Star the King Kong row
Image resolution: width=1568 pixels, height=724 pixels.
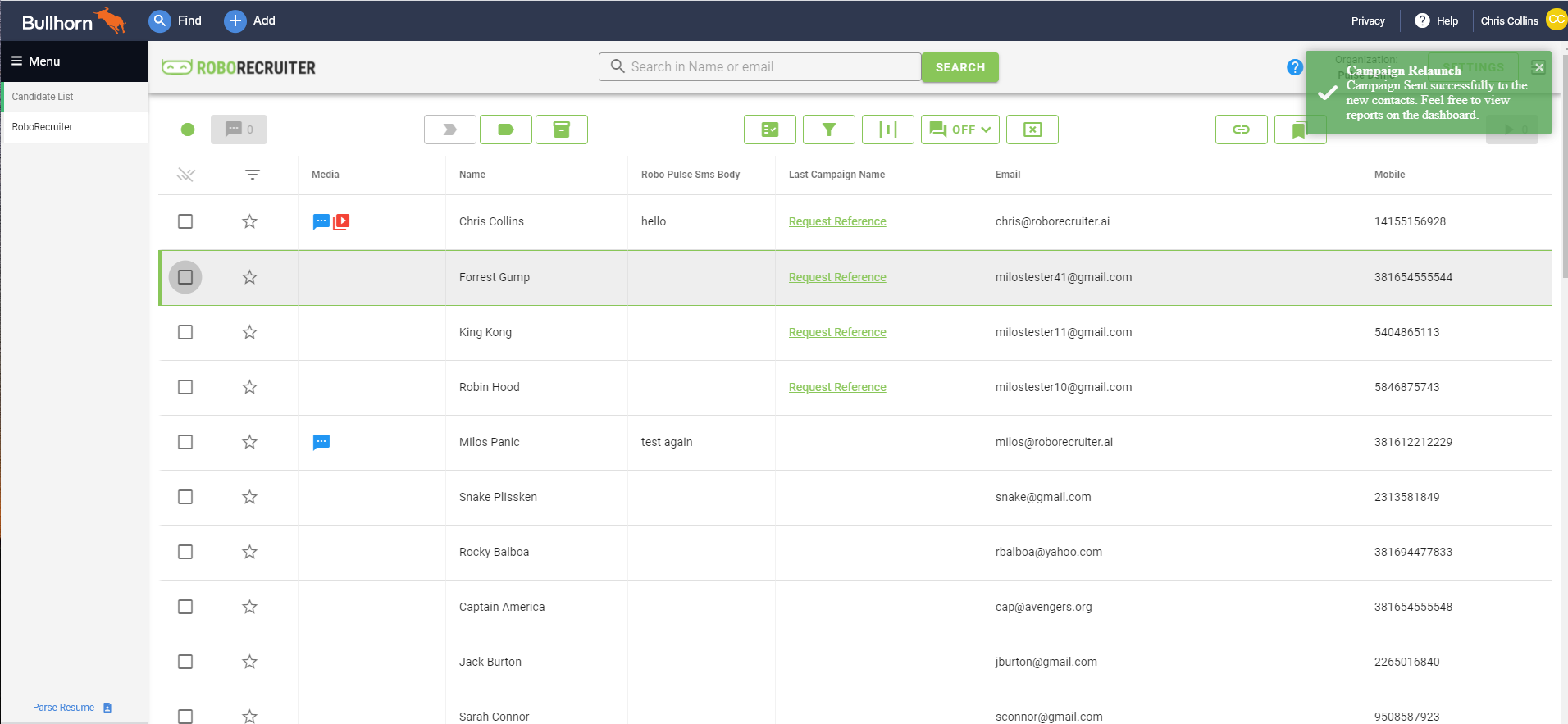coord(250,332)
